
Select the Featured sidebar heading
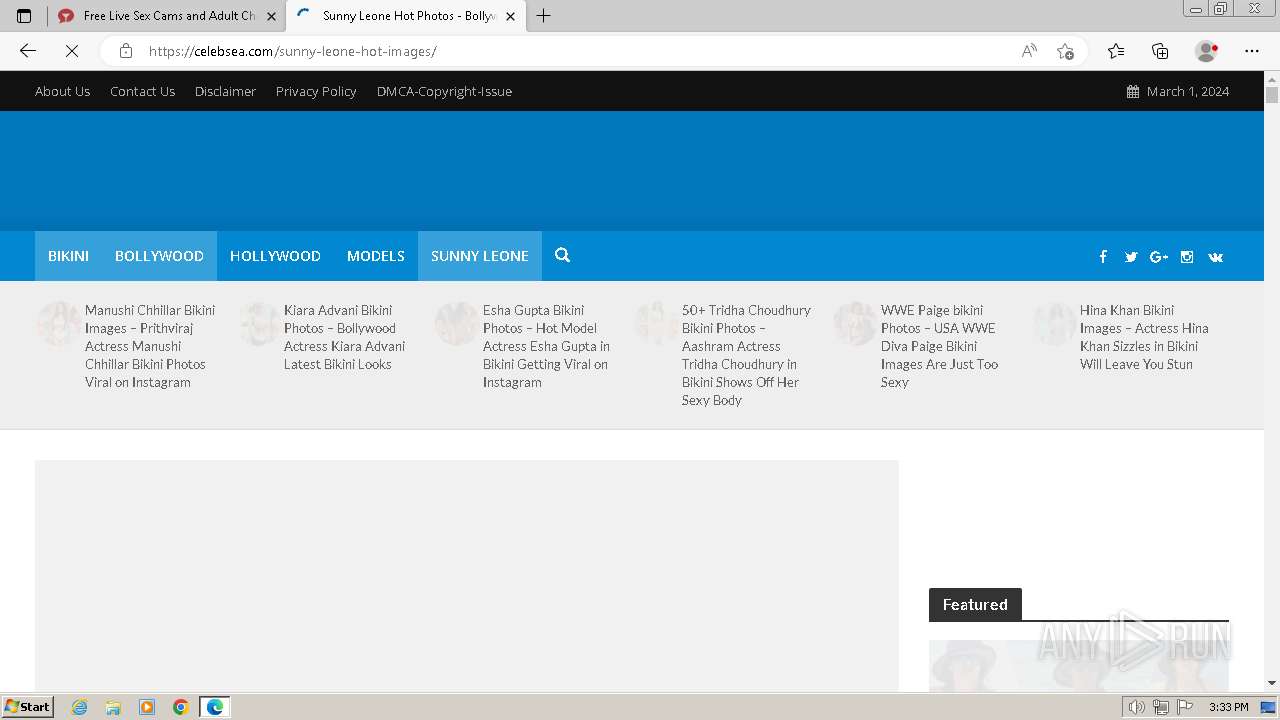coord(975,604)
